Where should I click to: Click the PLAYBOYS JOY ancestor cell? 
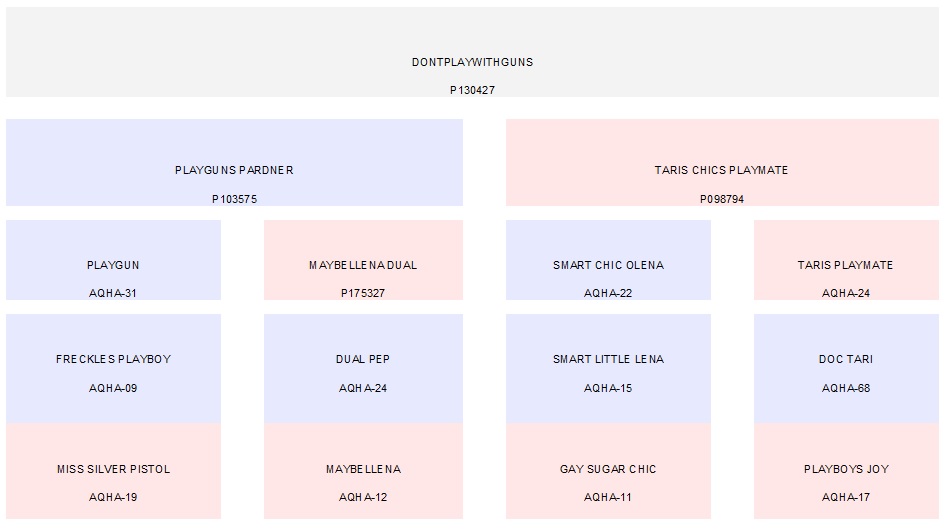845,469
